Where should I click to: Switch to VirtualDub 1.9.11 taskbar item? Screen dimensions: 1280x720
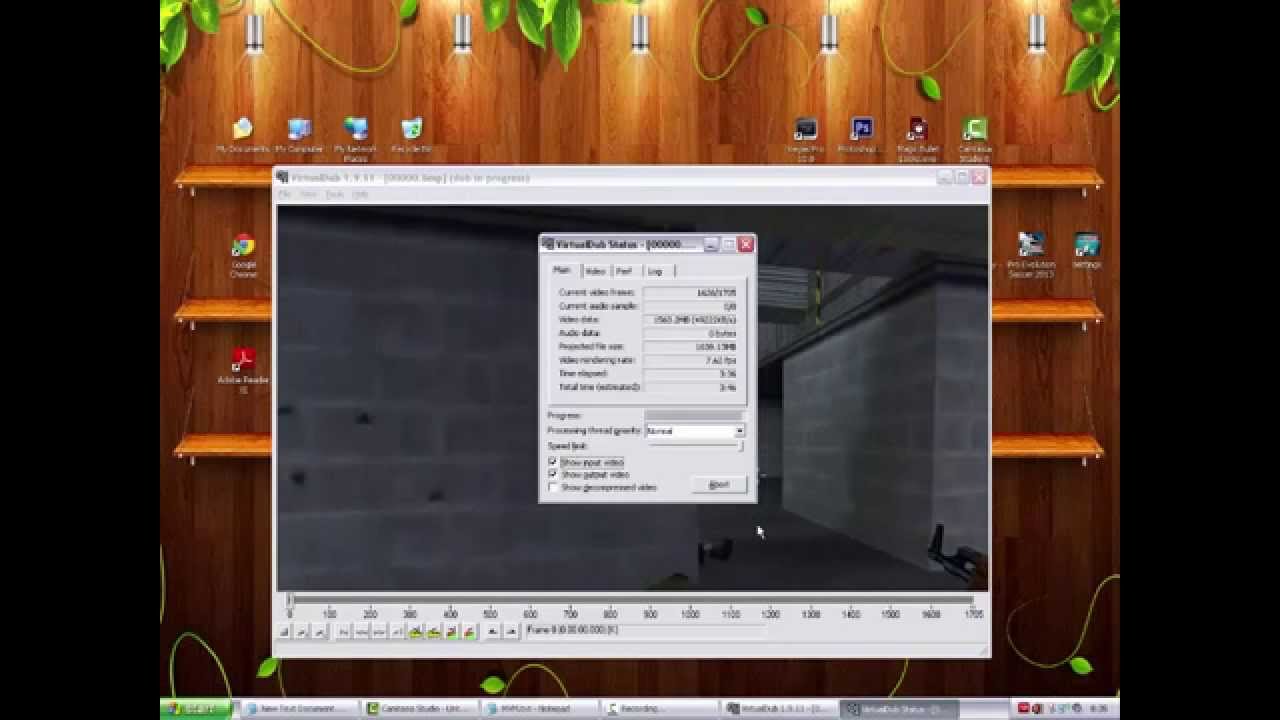(x=781, y=709)
